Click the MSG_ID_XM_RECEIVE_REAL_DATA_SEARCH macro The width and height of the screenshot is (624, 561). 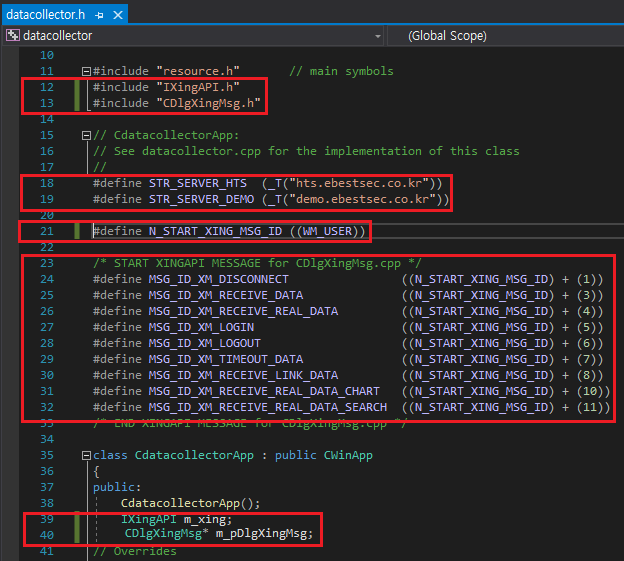[x=267, y=407]
